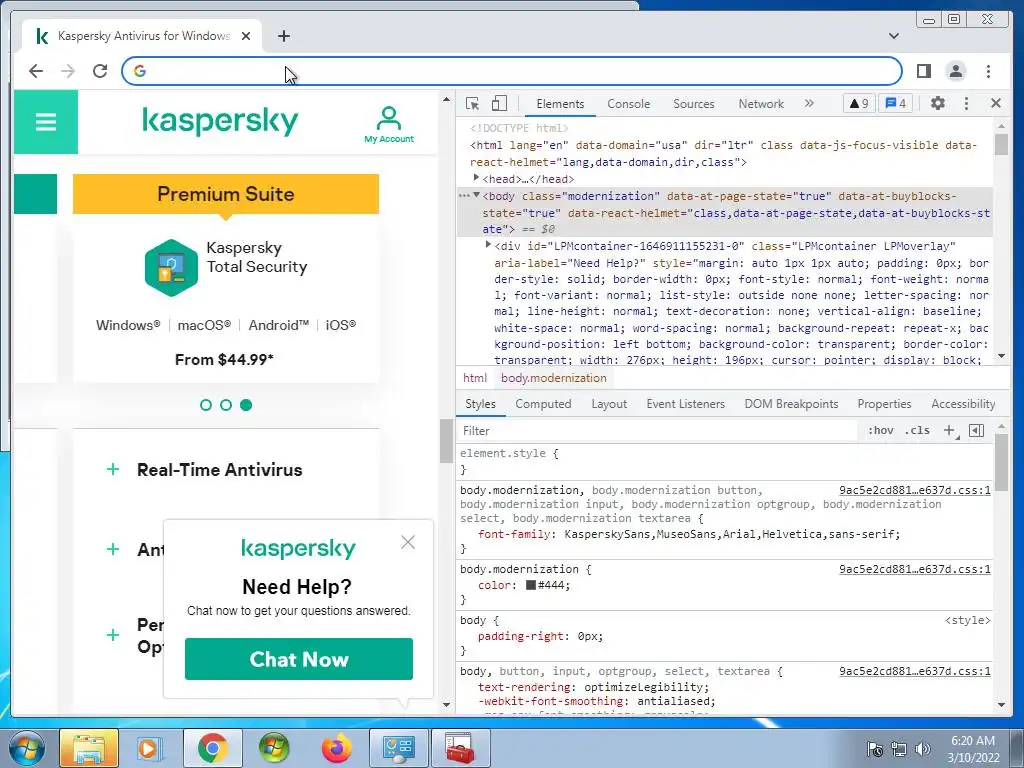Open the 4 messages issue counter

point(896,103)
